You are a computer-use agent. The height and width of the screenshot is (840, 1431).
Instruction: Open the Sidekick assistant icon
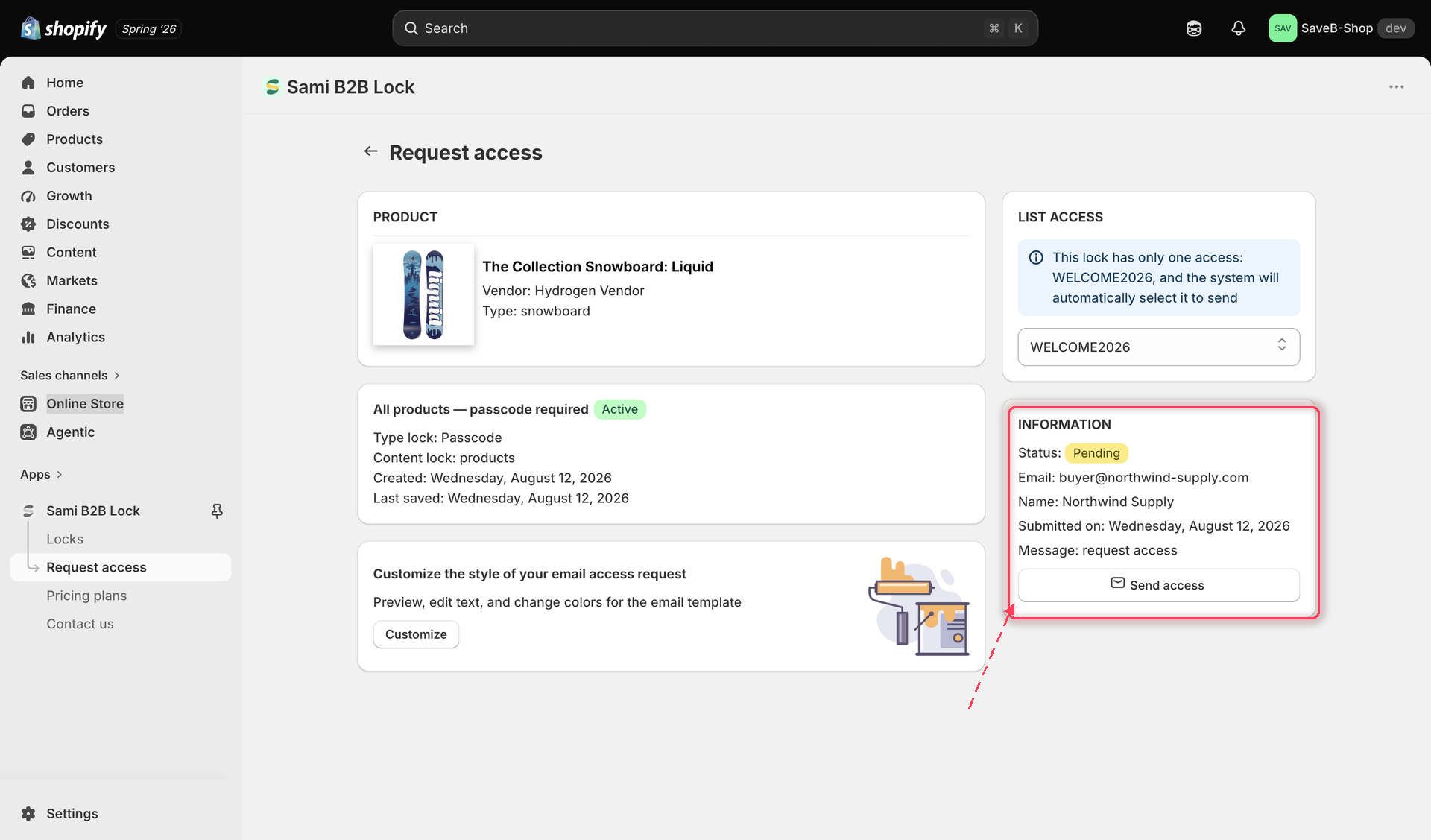1194,28
